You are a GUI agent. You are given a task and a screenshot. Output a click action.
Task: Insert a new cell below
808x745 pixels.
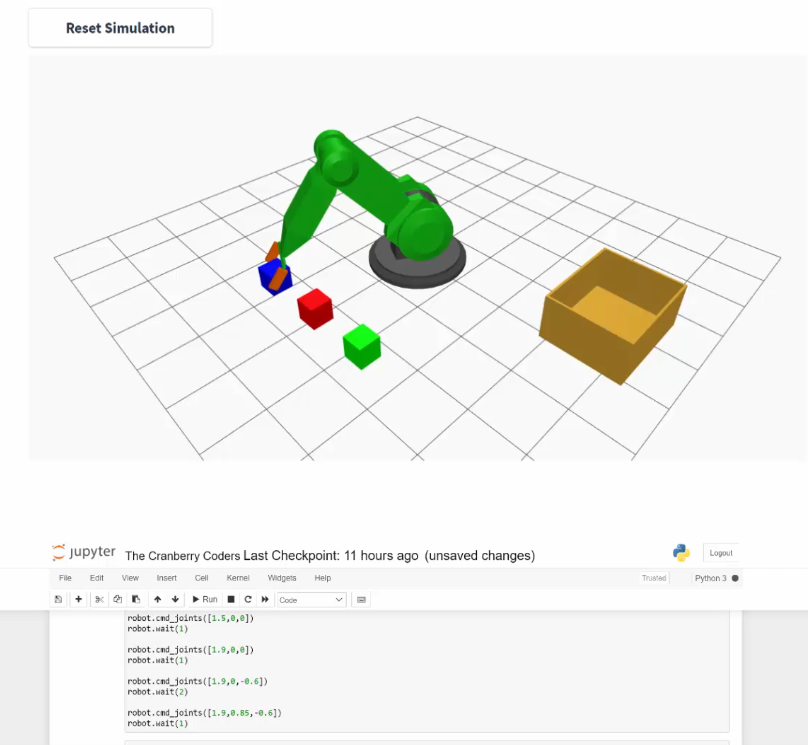(x=78, y=599)
